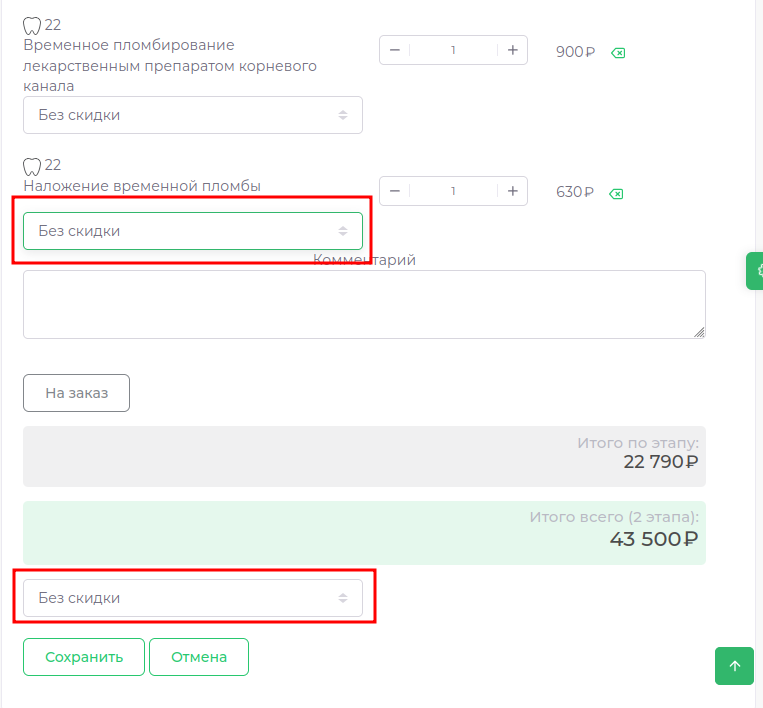This screenshot has height=708, width=763.
Task: Open discount dropdown under Временное пломбирование
Action: 193,115
